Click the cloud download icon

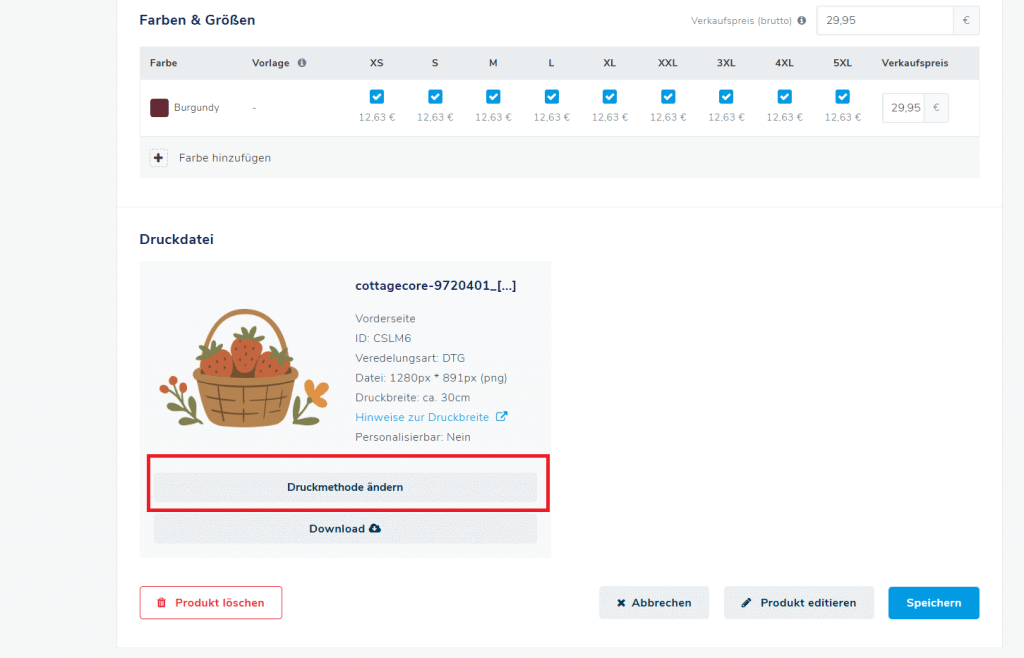click(375, 528)
